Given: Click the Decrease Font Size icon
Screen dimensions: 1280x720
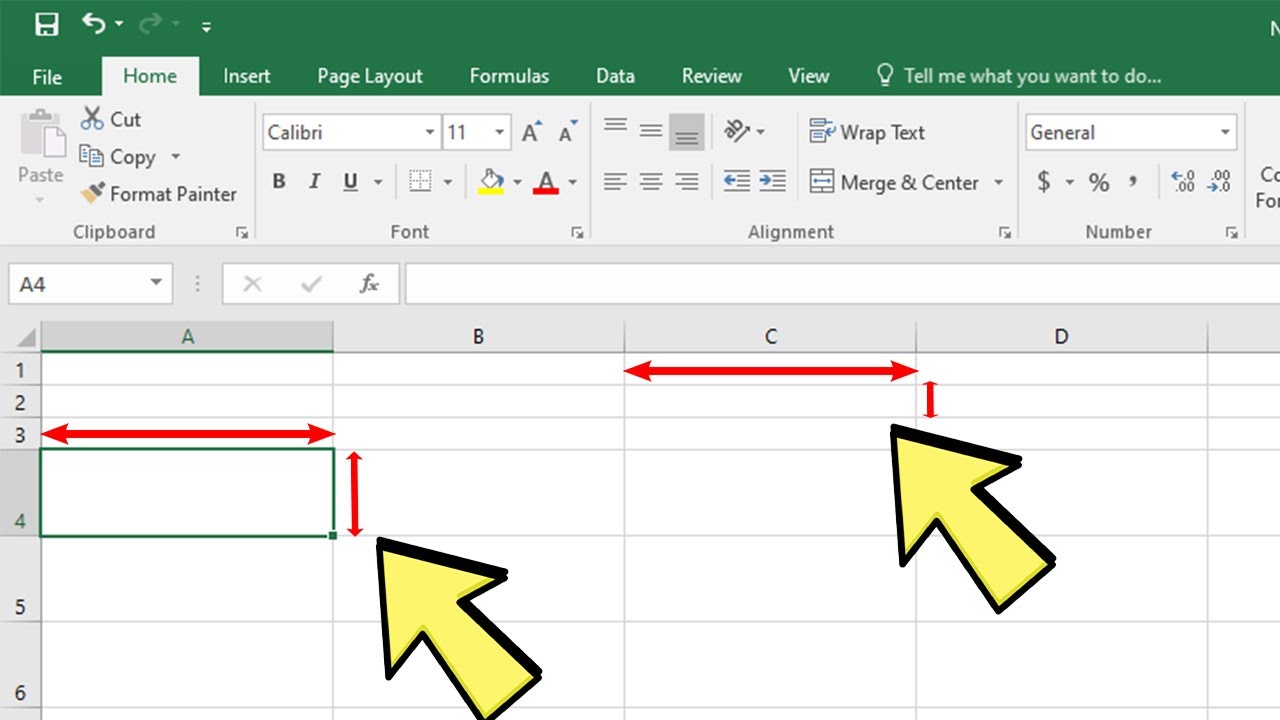Looking at the screenshot, I should (567, 132).
